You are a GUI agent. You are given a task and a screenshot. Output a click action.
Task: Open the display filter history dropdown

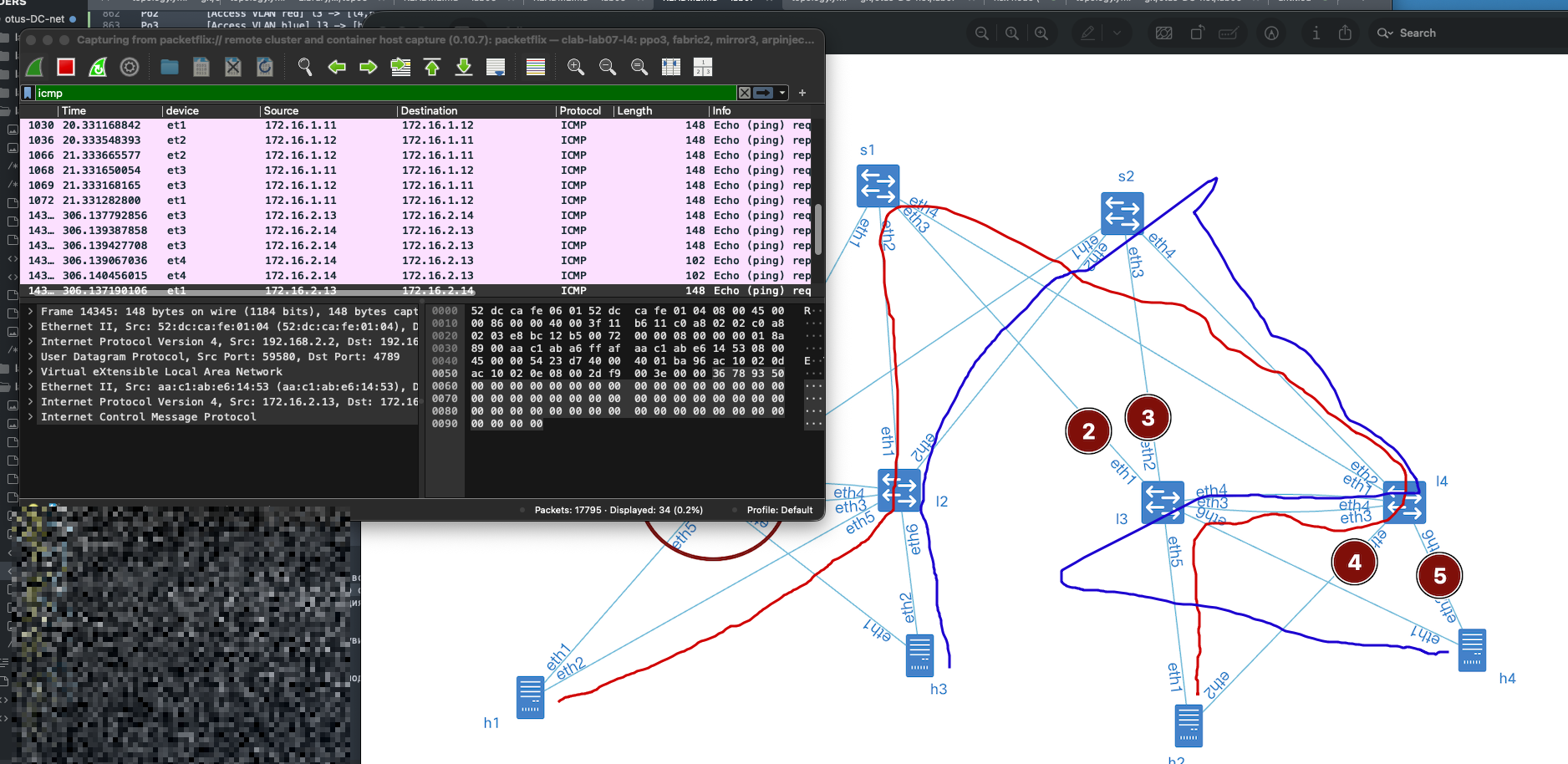782,93
